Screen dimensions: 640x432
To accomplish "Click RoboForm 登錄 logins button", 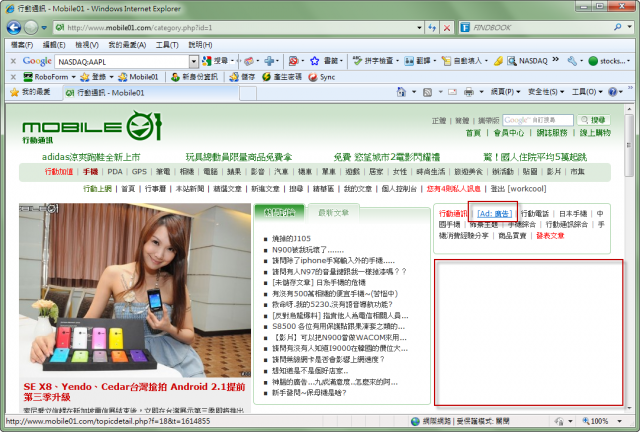I will [93, 77].
